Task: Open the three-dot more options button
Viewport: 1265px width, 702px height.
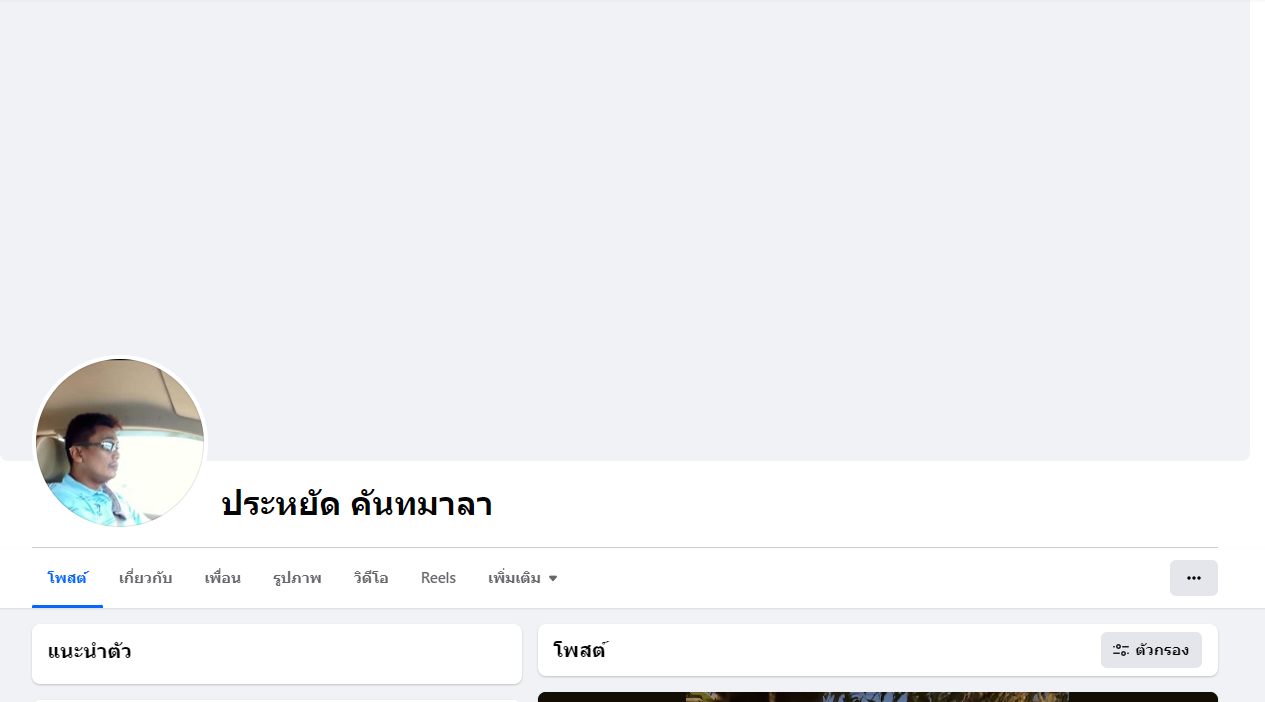Action: (x=1193, y=578)
